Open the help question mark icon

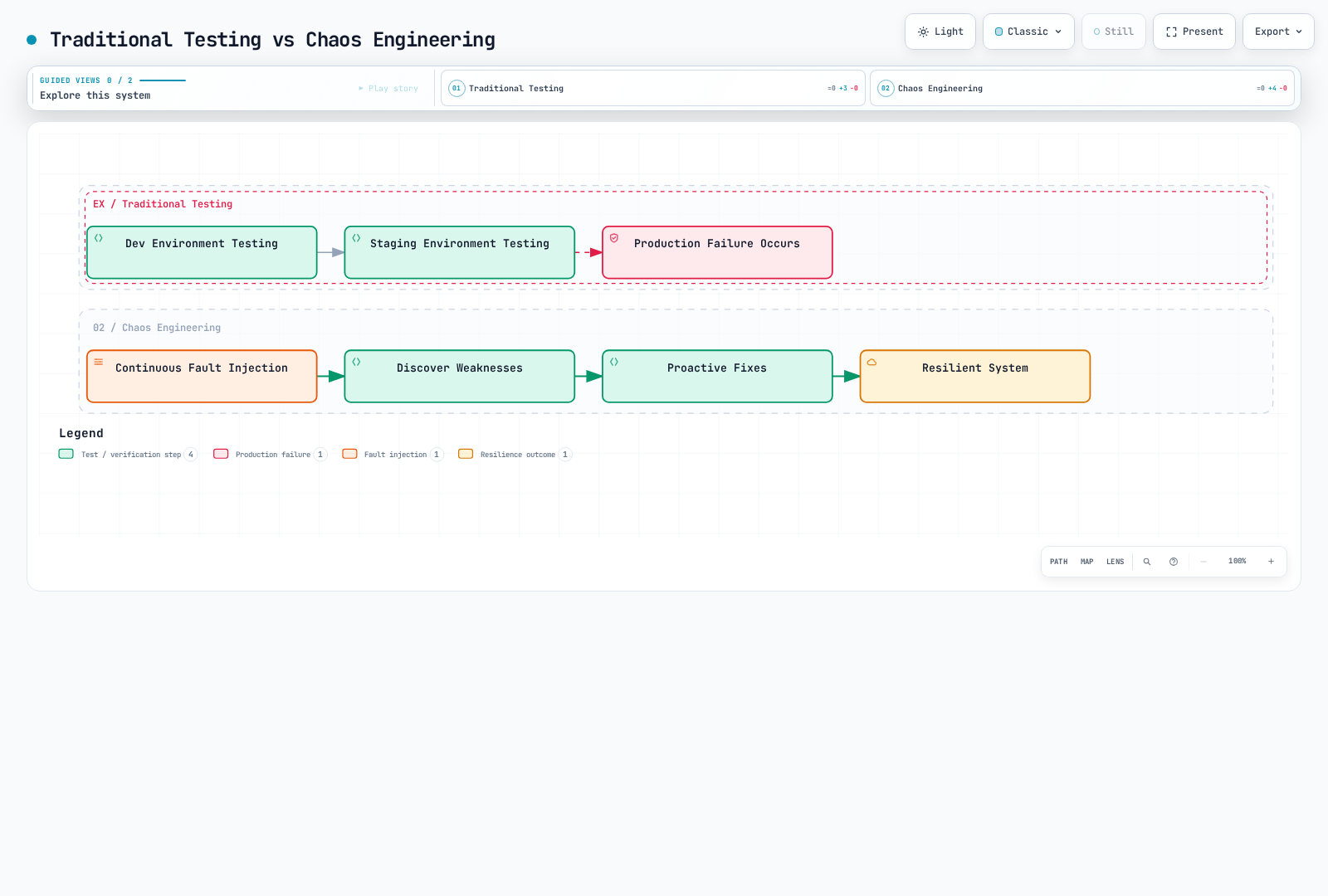(x=1174, y=562)
